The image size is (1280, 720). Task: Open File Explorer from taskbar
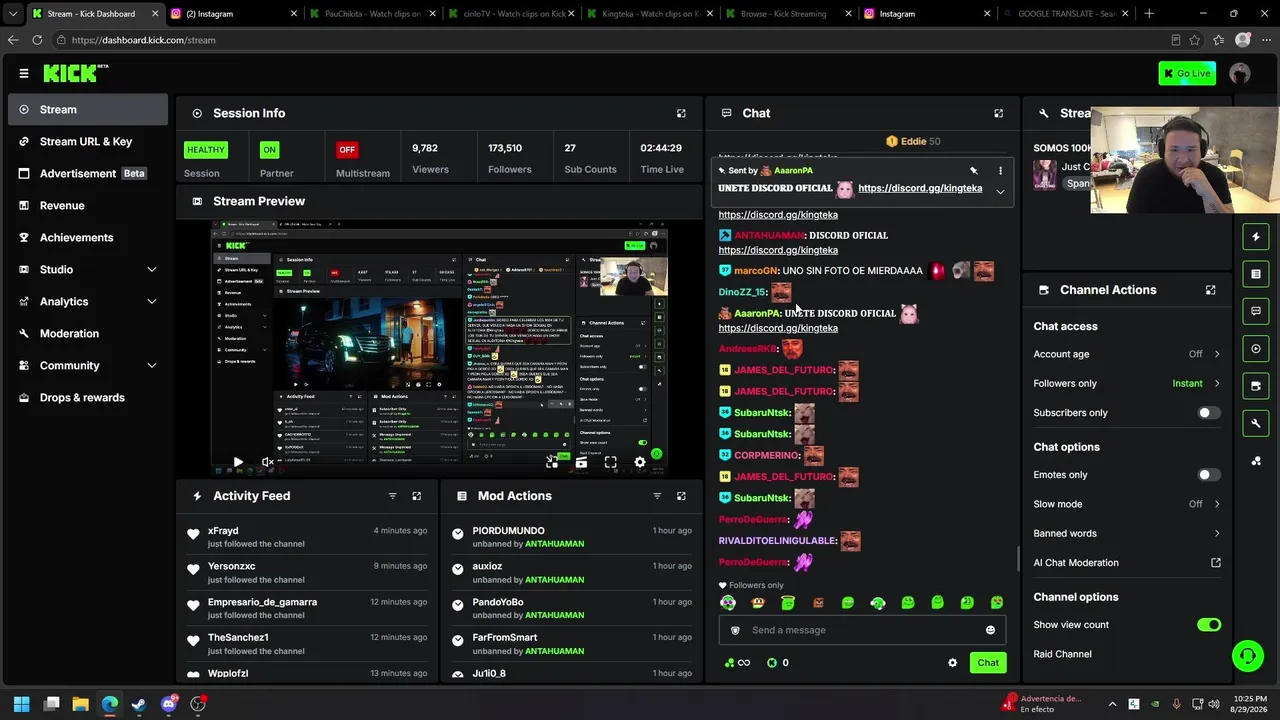click(80, 704)
